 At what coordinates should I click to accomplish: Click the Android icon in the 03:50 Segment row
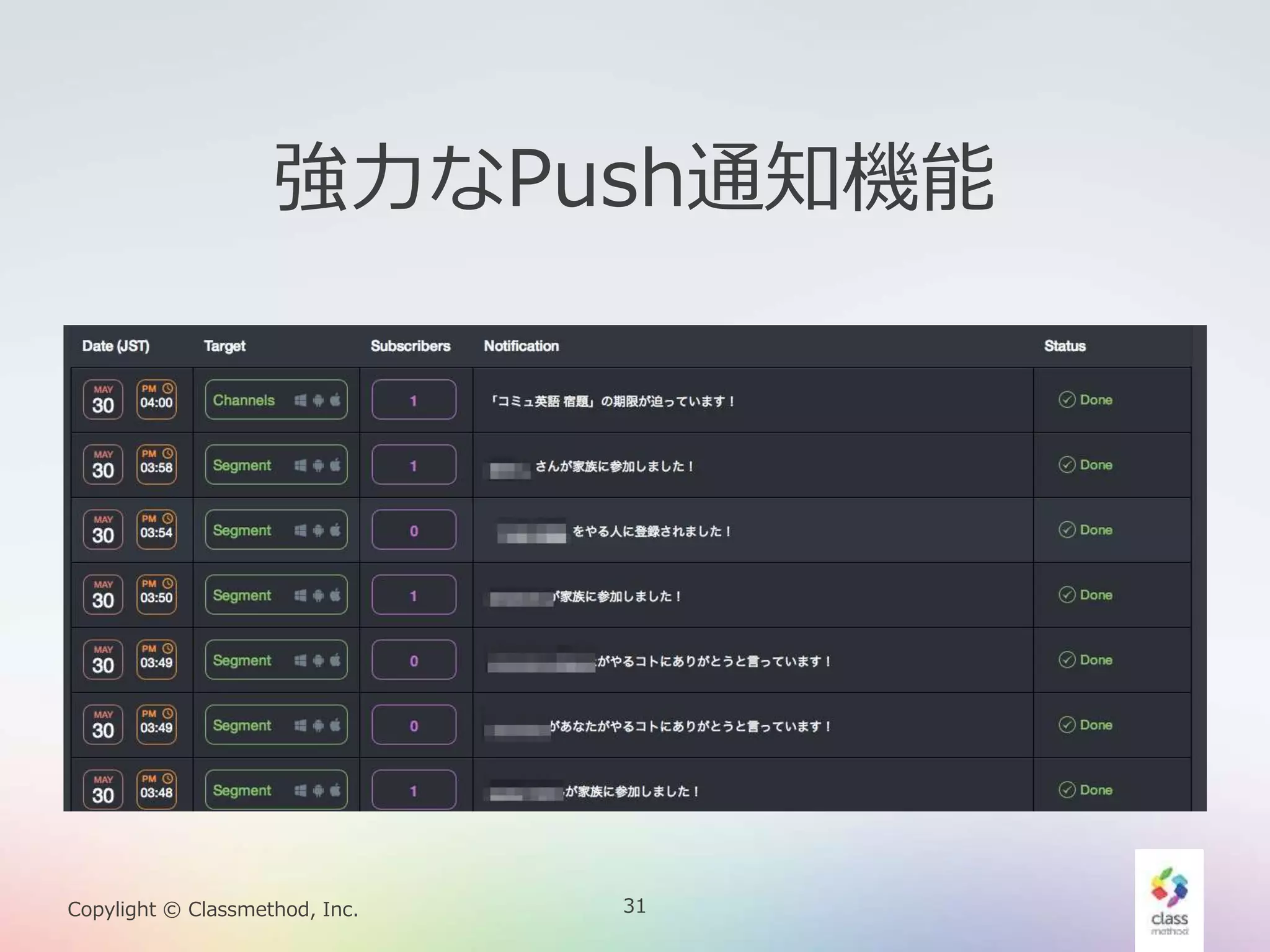(318, 596)
